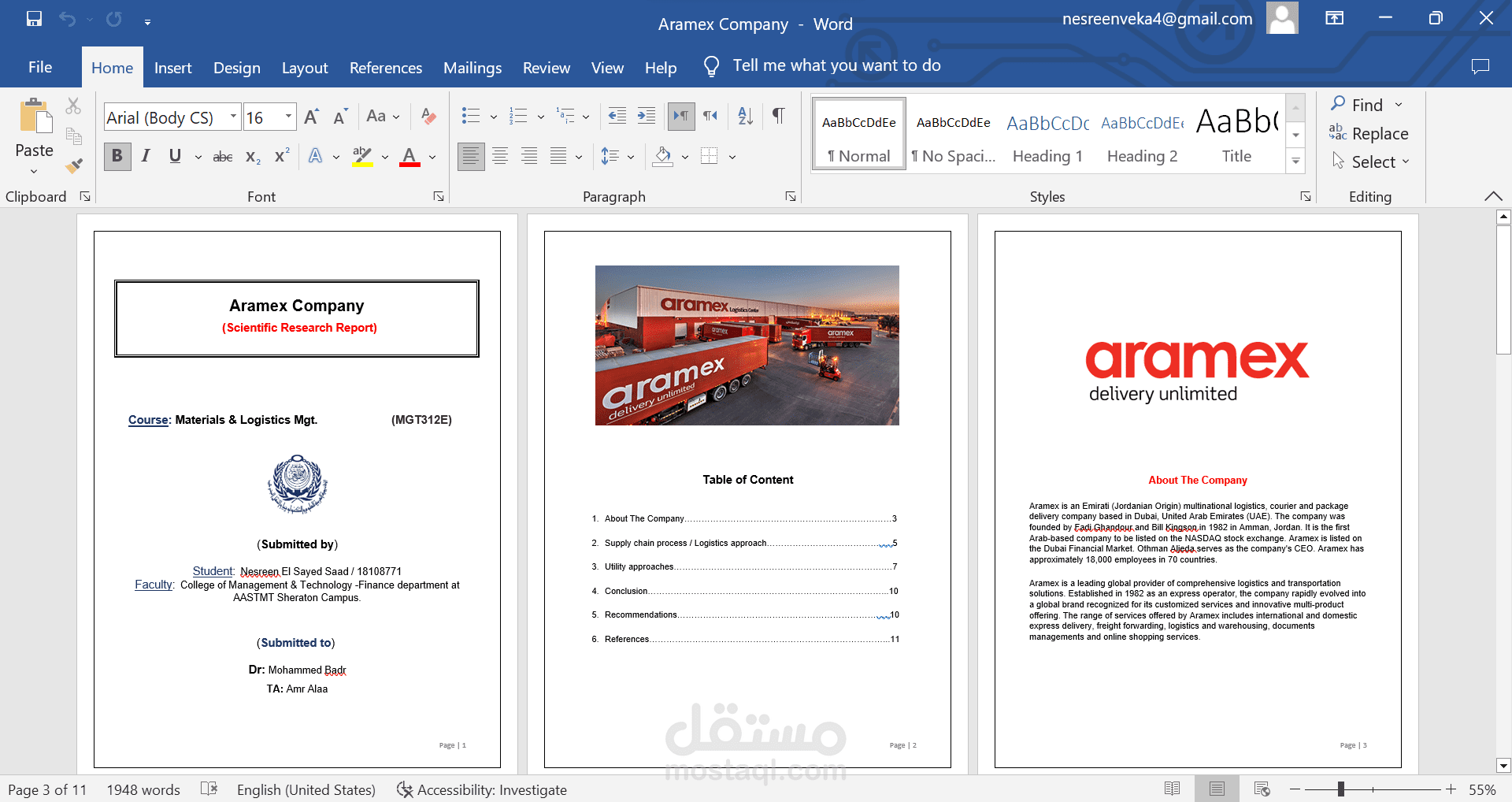
Task: Toggle right-to-left text direction
Action: coord(710,116)
